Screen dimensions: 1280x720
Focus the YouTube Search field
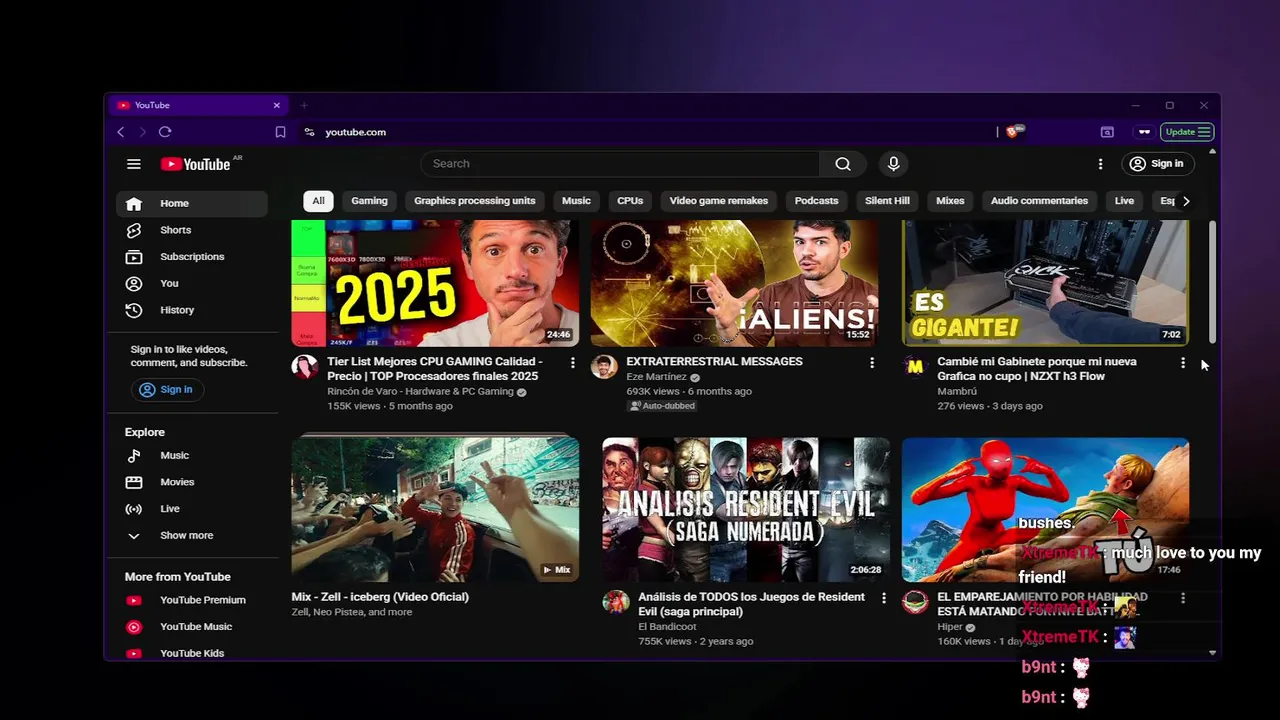(620, 164)
